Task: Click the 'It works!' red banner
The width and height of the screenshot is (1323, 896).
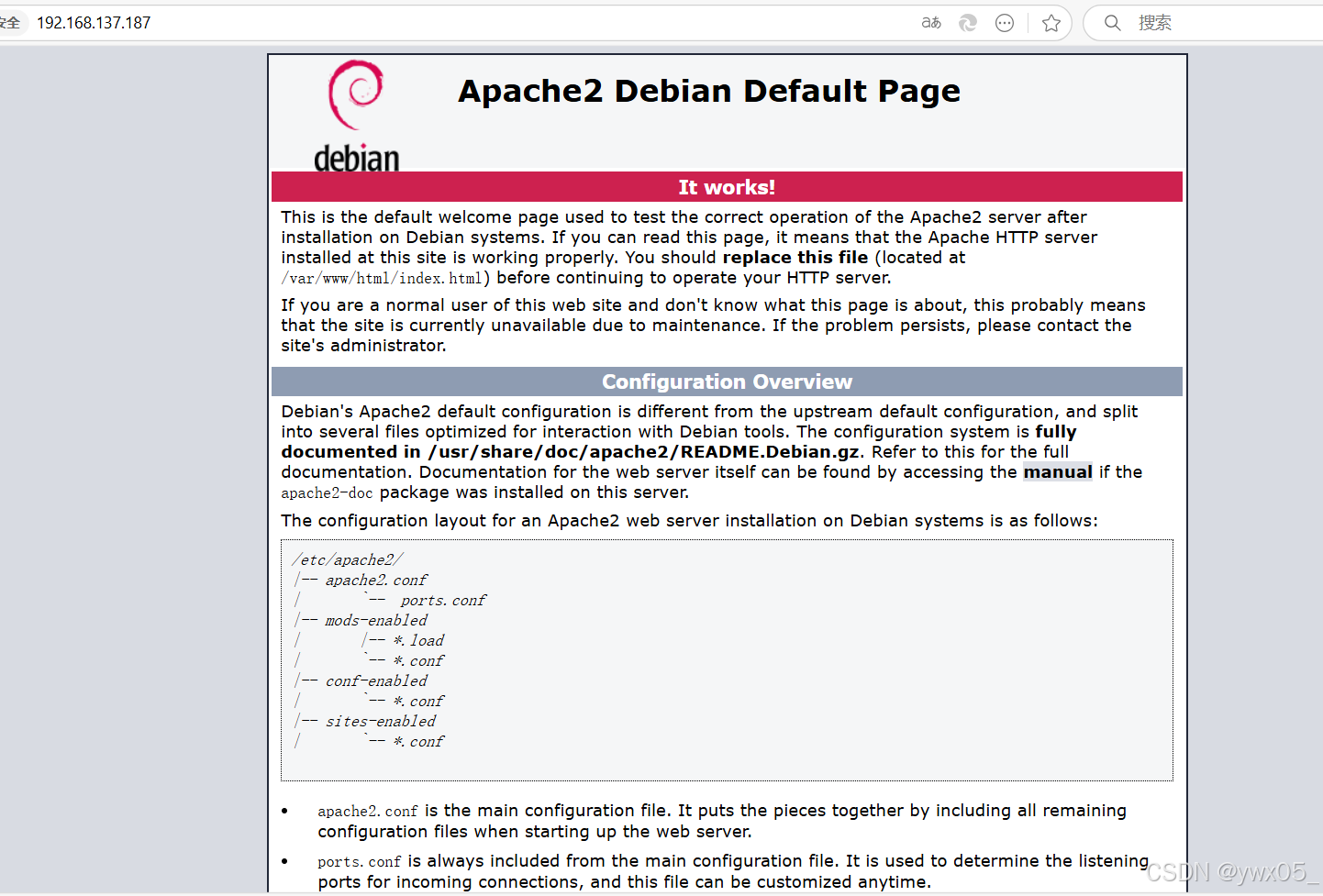Action: tap(727, 187)
